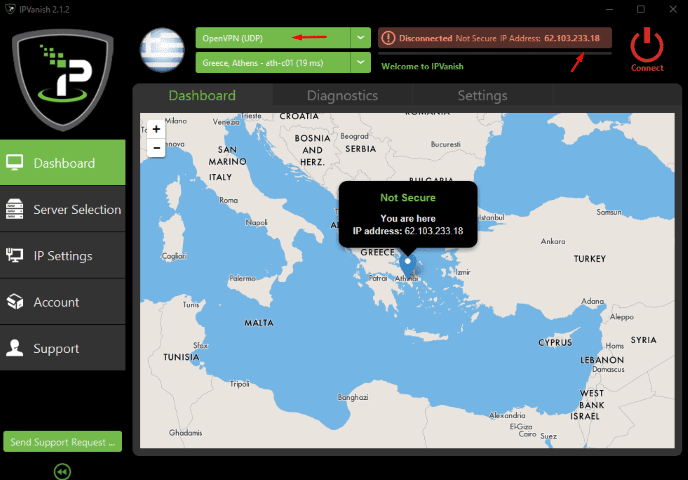Click the IPVanish title bar app icon
Image resolution: width=688 pixels, height=480 pixels.
pyautogui.click(x=10, y=9)
